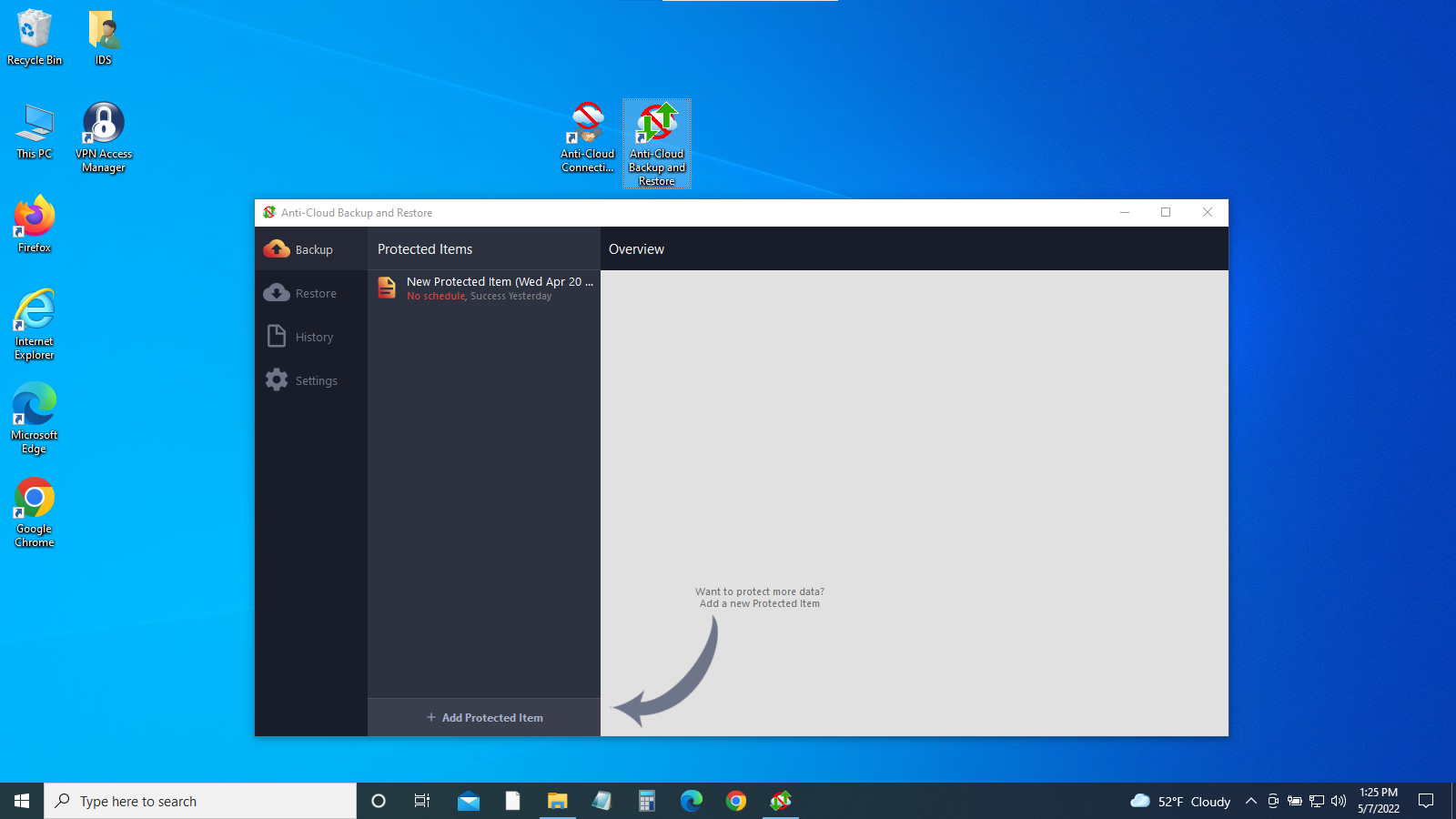Click the History document icon
The image size is (1456, 819).
point(277,336)
